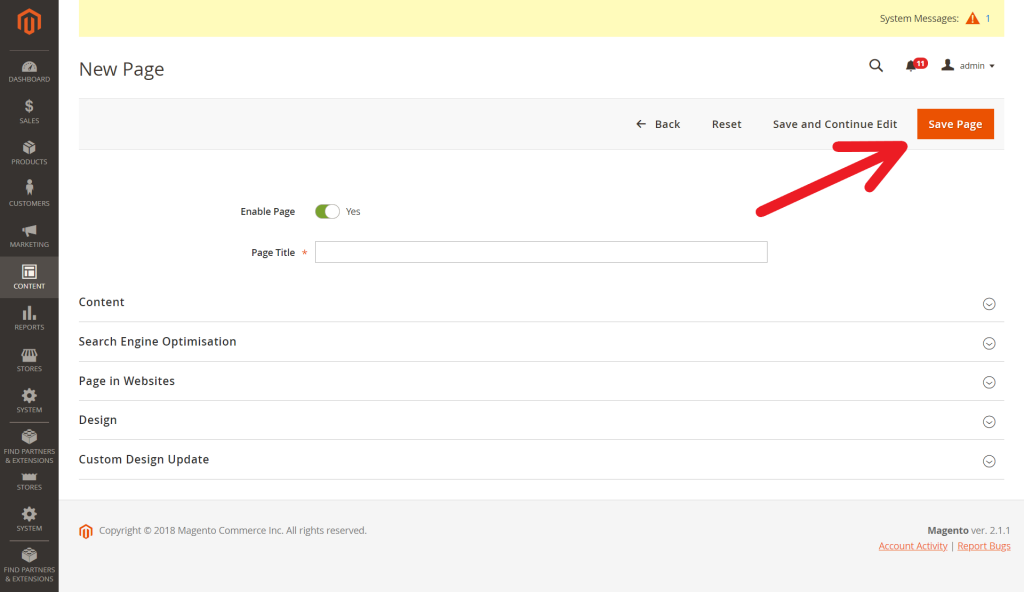Click the copyright 2018 Magento Commerce text
Viewport: 1024px width, 592px height.
232,531
